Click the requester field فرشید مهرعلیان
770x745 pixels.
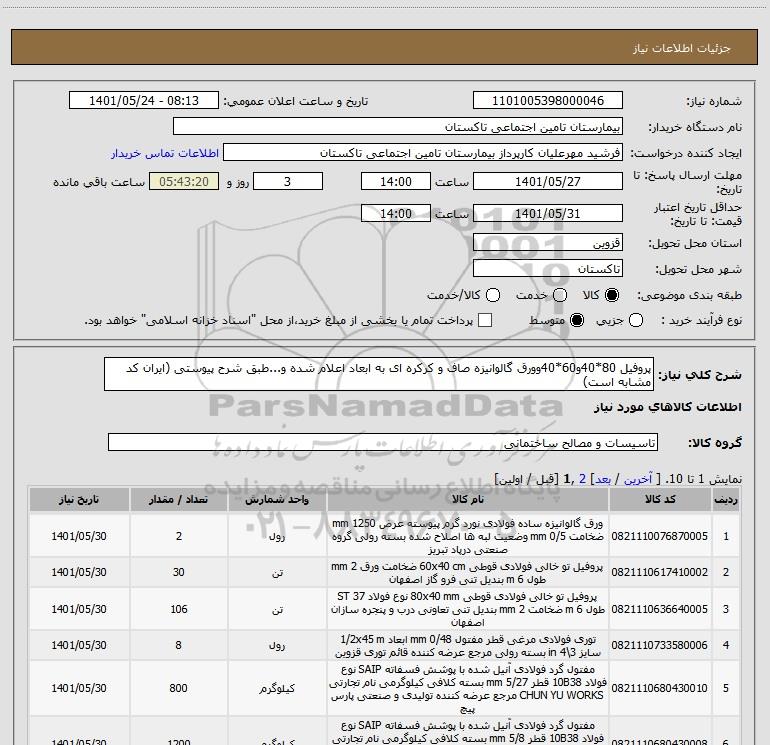[x=423, y=153]
